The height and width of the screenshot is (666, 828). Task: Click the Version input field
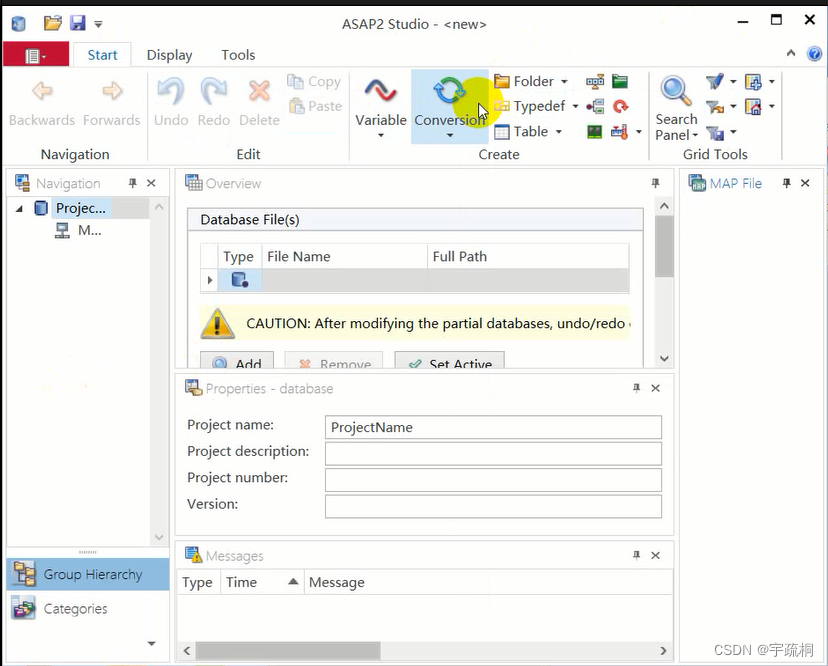(493, 506)
